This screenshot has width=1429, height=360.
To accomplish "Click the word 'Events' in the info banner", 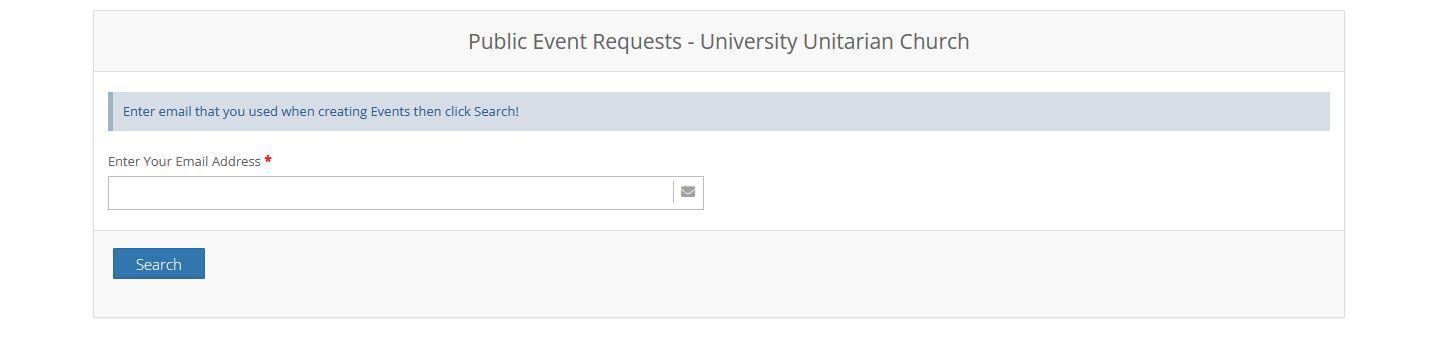I will coord(391,111).
